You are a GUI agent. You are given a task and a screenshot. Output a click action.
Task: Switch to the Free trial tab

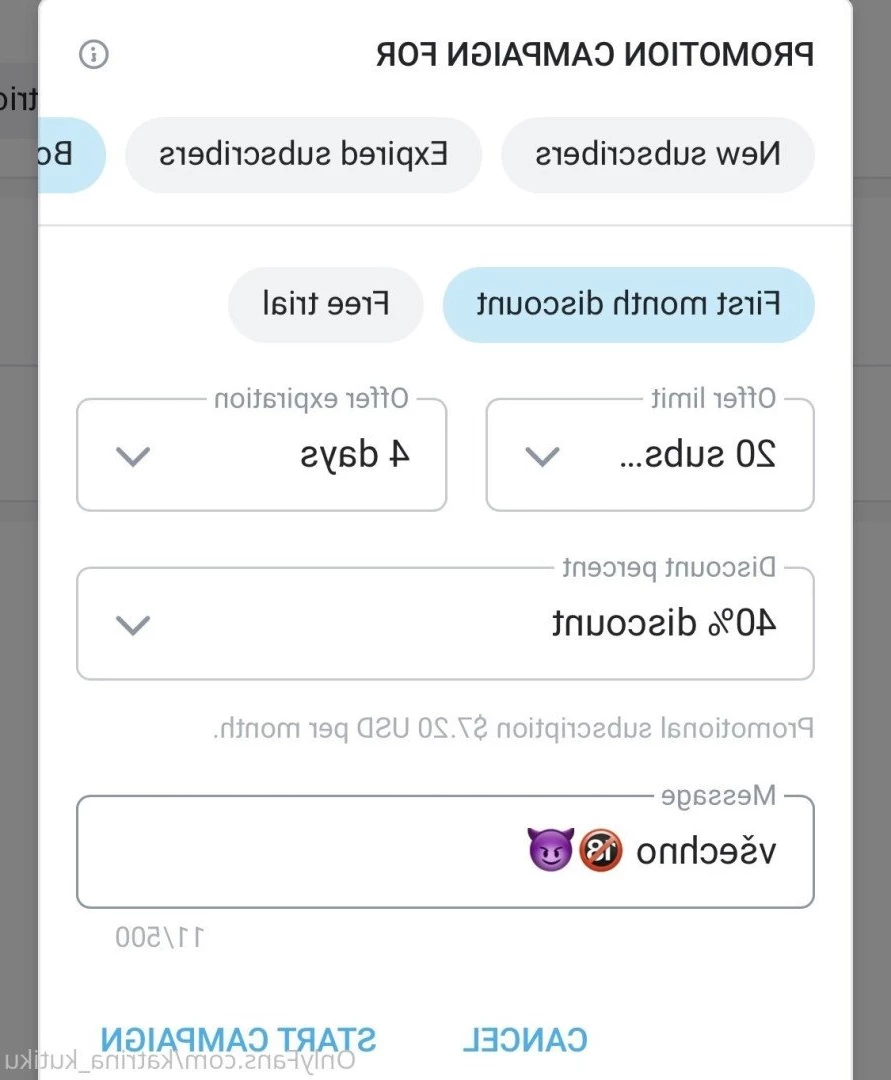[326, 304]
